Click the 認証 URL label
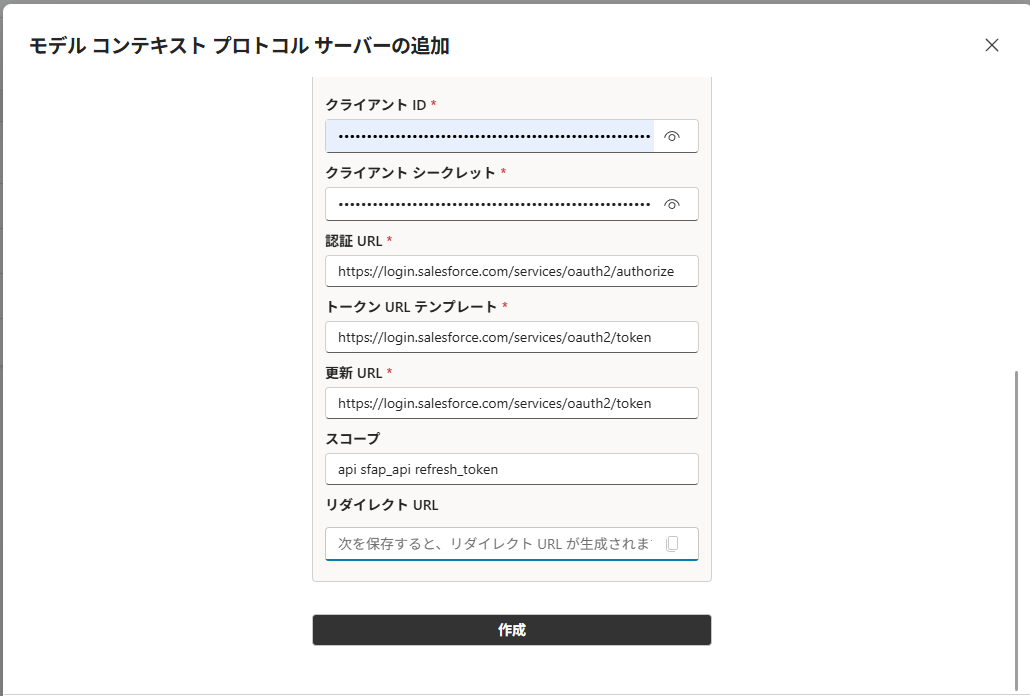 (354, 241)
